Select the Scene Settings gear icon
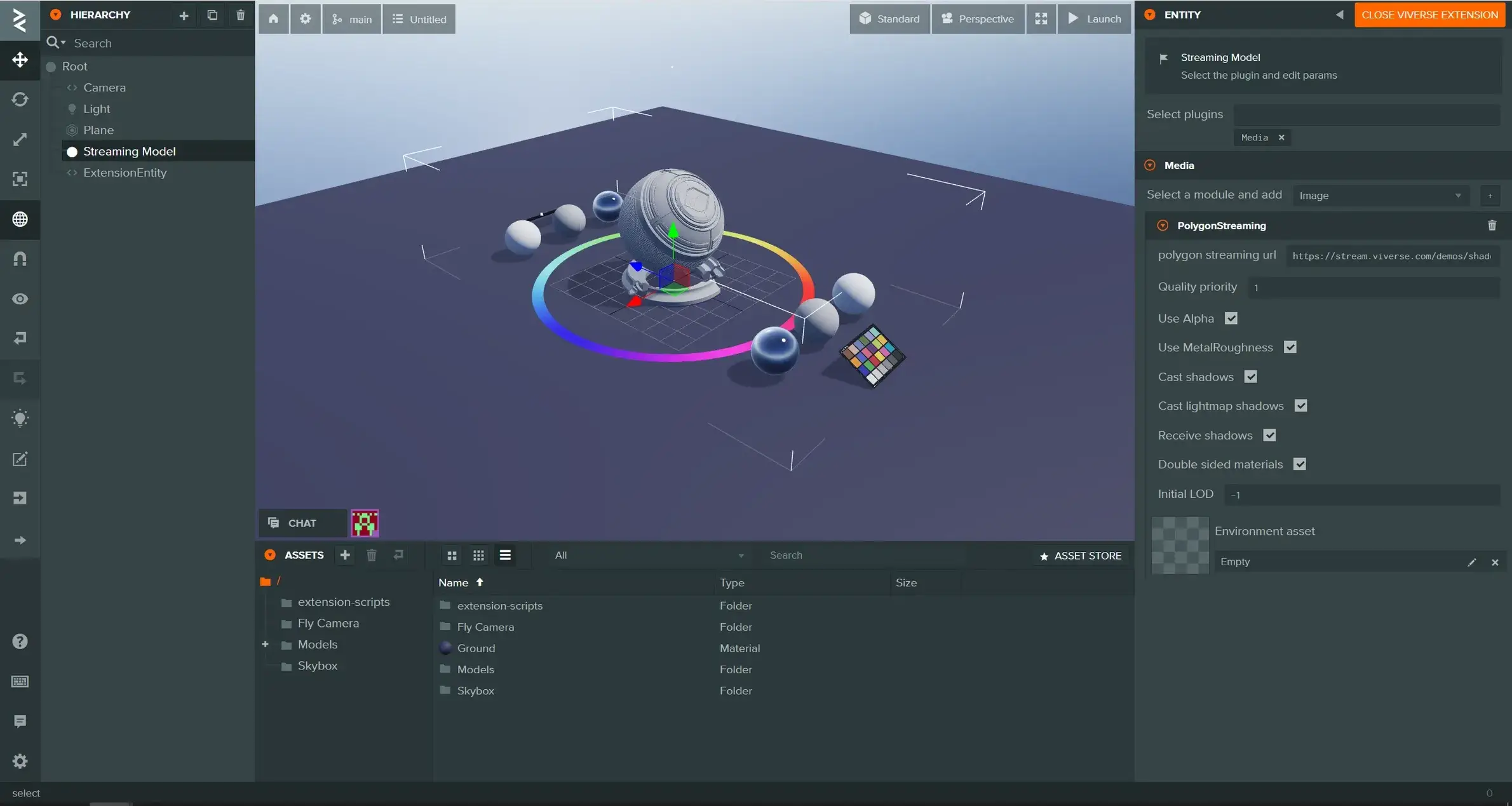Image resolution: width=1512 pixels, height=806 pixels. point(305,18)
